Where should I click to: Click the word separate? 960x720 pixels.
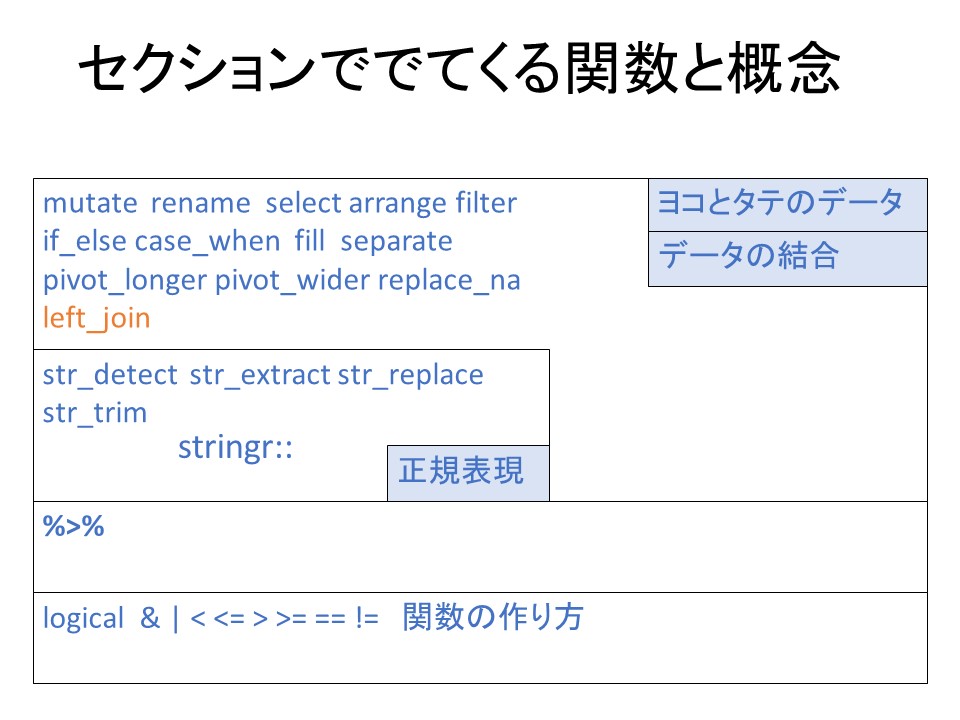click(397, 242)
